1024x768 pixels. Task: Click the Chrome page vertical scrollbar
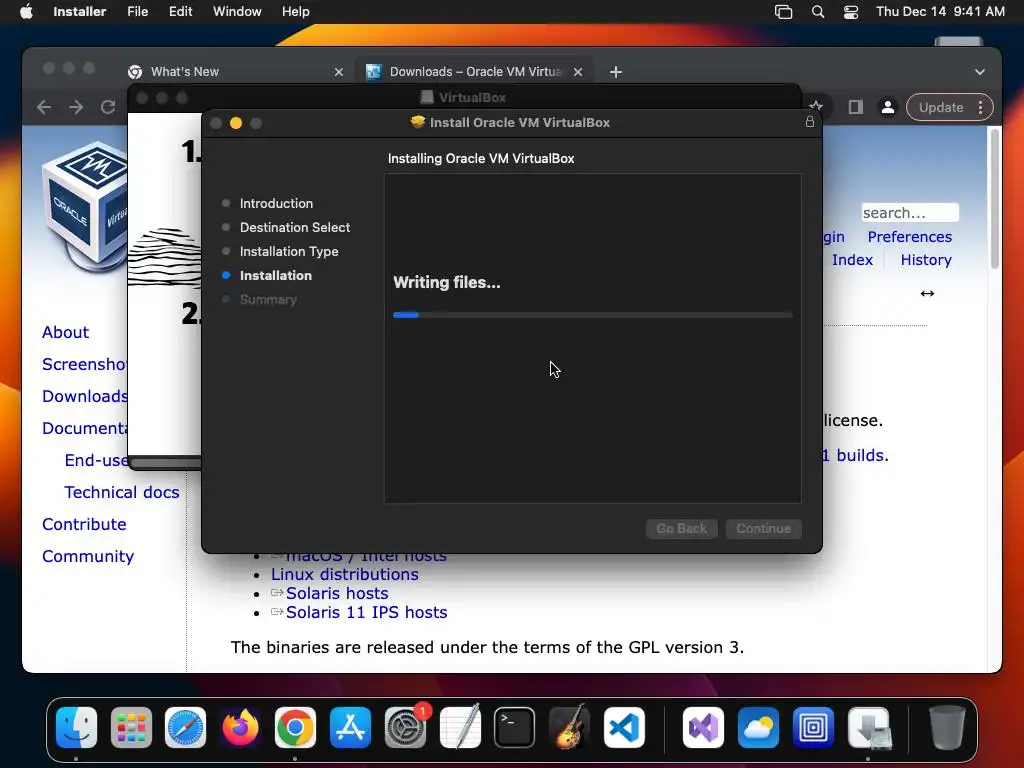click(x=995, y=199)
